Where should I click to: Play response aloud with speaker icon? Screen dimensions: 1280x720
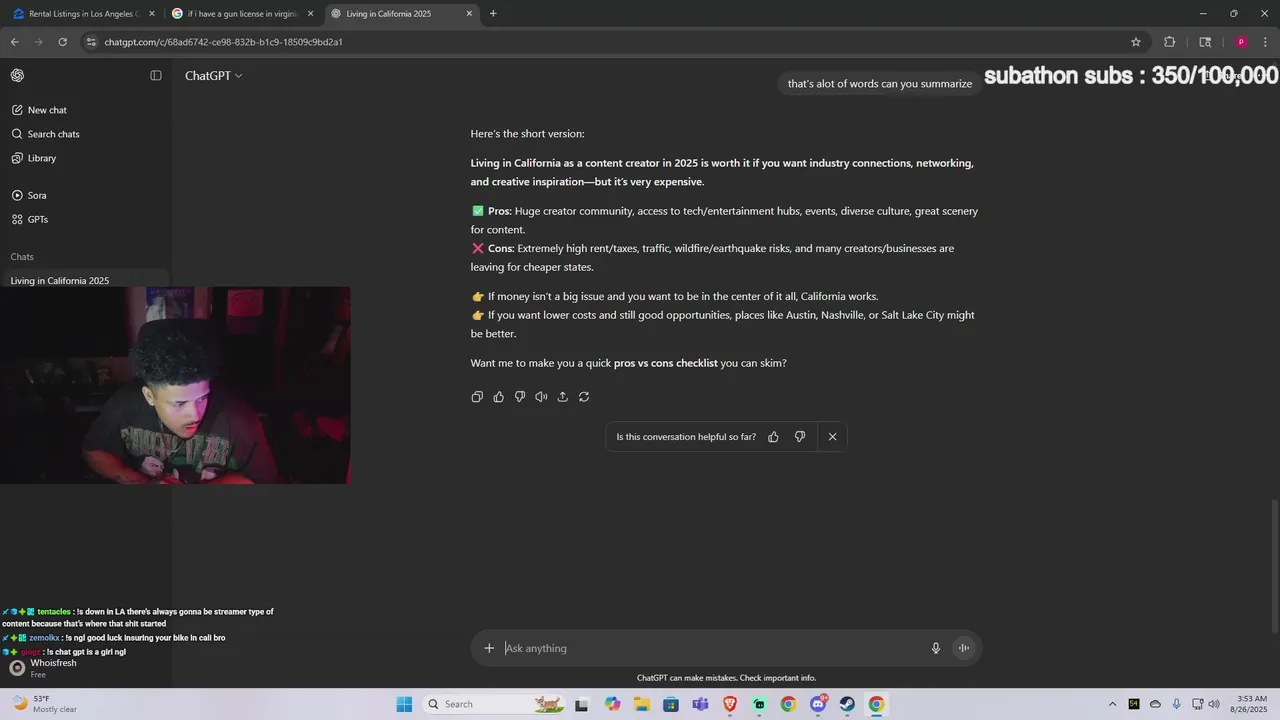coord(541,397)
